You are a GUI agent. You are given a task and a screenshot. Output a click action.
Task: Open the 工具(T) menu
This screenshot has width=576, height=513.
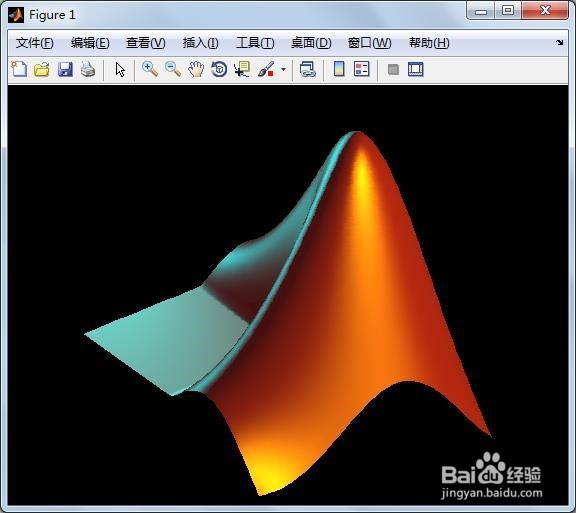pyautogui.click(x=255, y=43)
